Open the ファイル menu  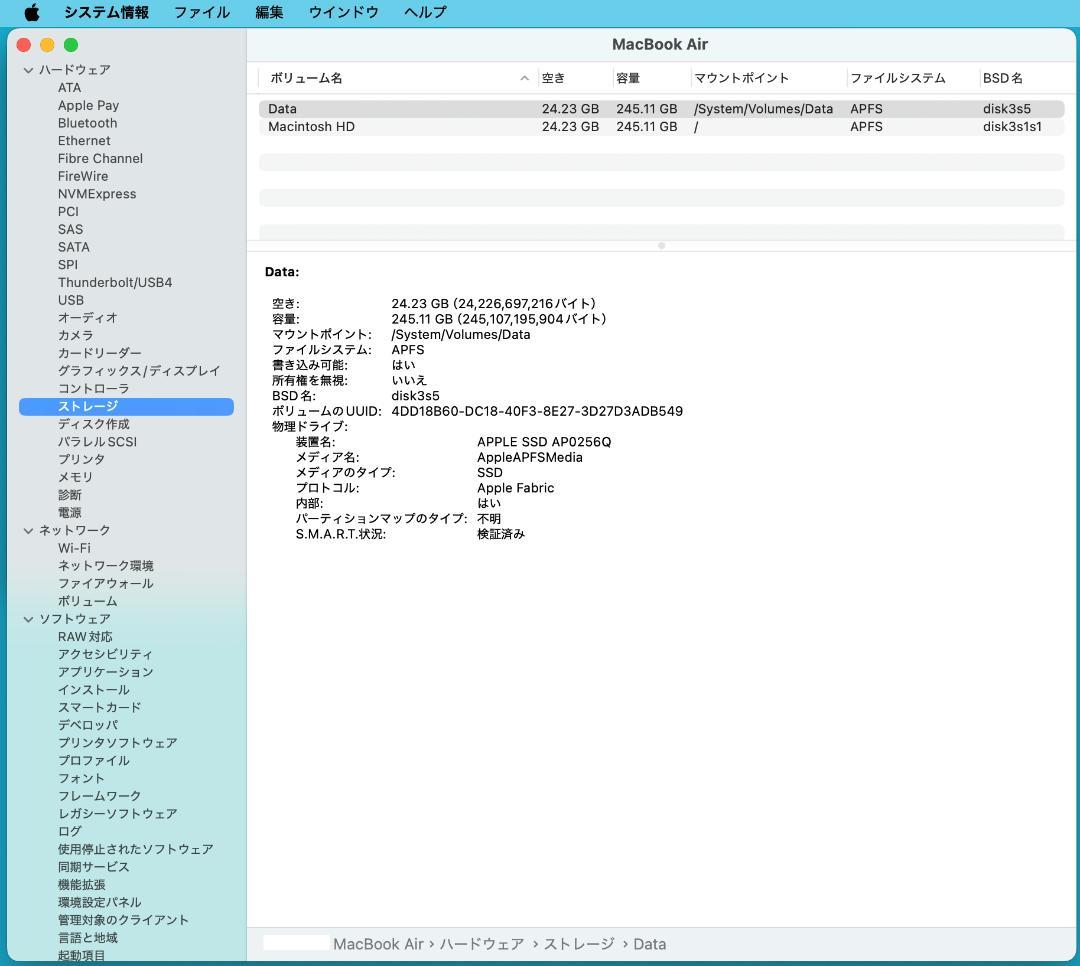pos(201,12)
